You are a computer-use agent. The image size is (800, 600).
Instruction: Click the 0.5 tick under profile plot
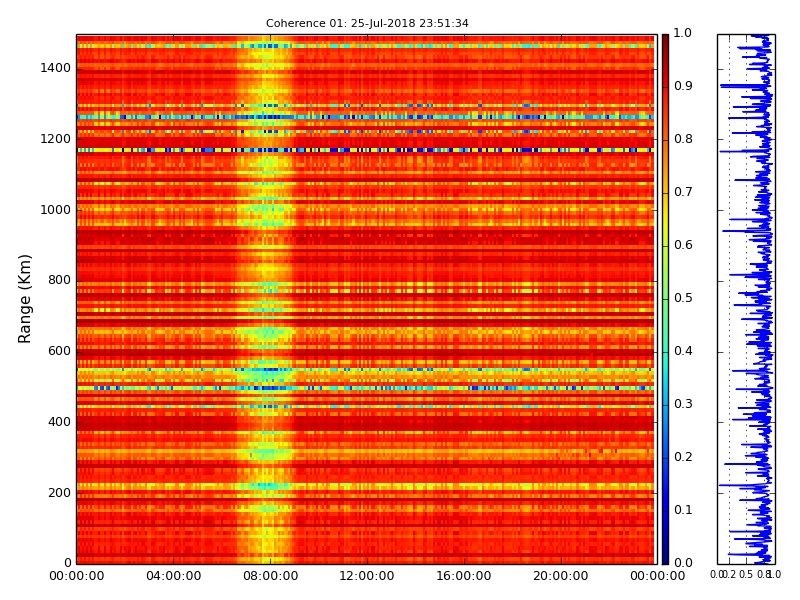[x=746, y=574]
